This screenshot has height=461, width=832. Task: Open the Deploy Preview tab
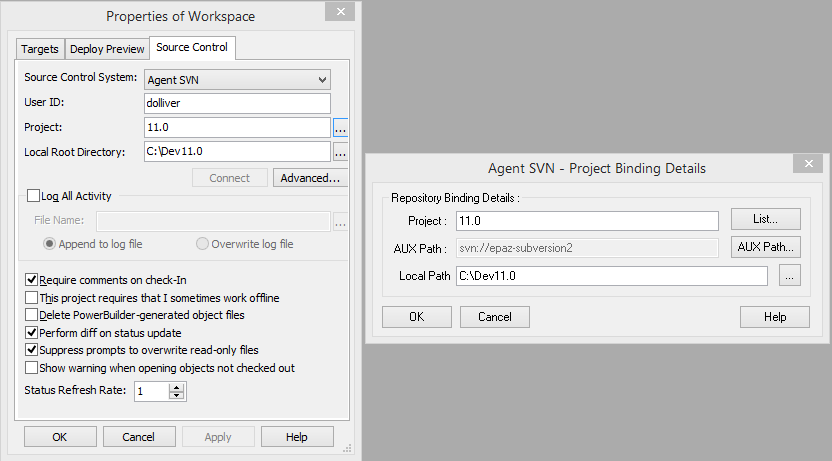[x=107, y=49]
